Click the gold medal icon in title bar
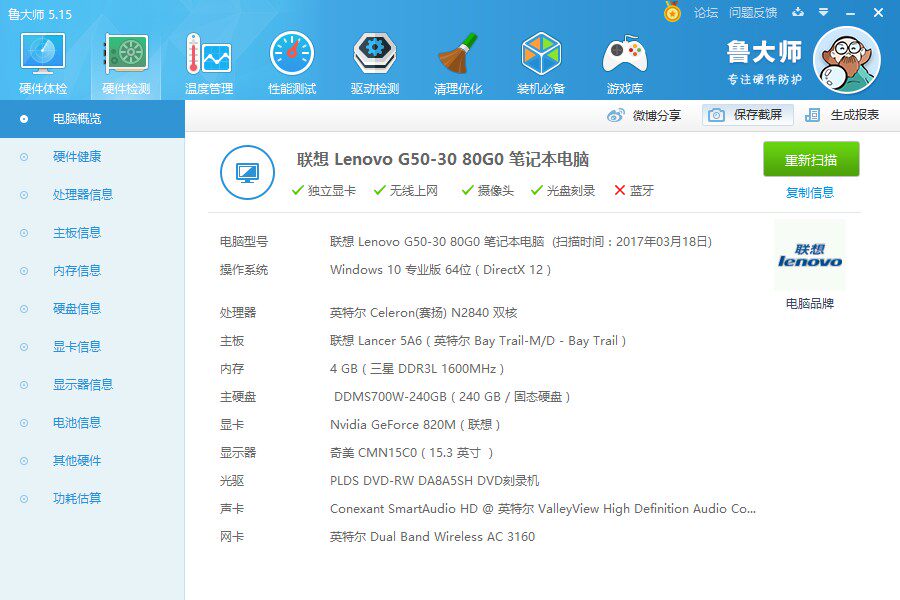 pyautogui.click(x=672, y=11)
